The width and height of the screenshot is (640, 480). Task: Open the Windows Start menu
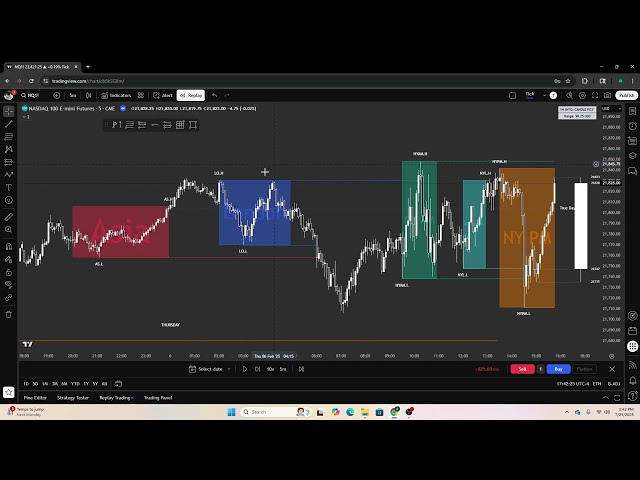[x=231, y=412]
